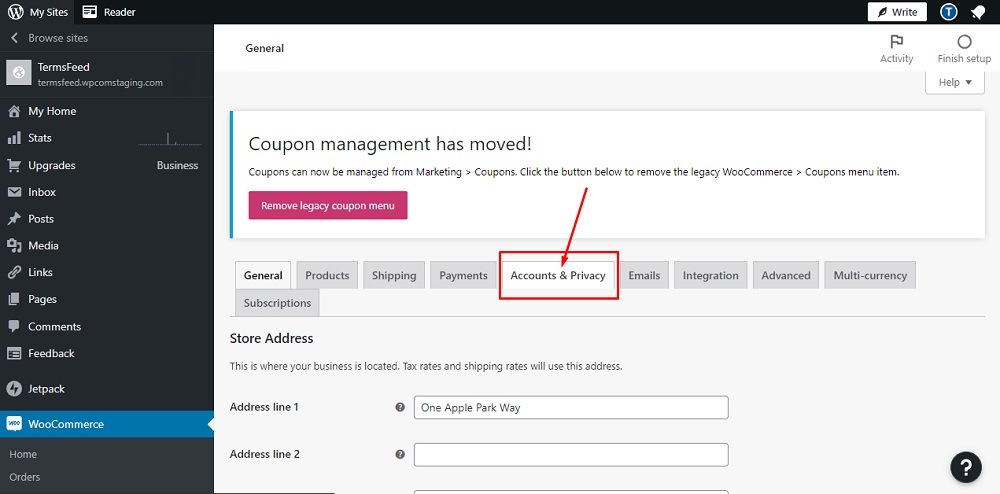Click the Business plan label
The width and height of the screenshot is (1000, 494).
pos(177,165)
